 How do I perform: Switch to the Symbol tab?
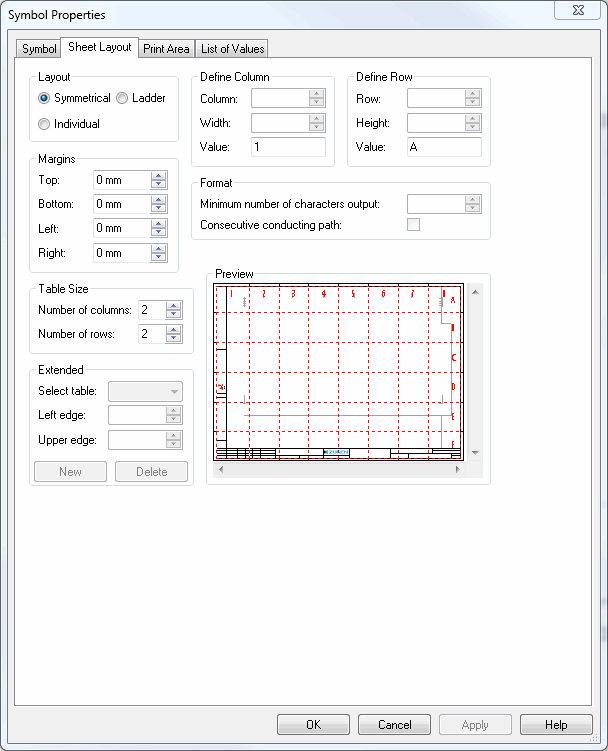tap(39, 49)
